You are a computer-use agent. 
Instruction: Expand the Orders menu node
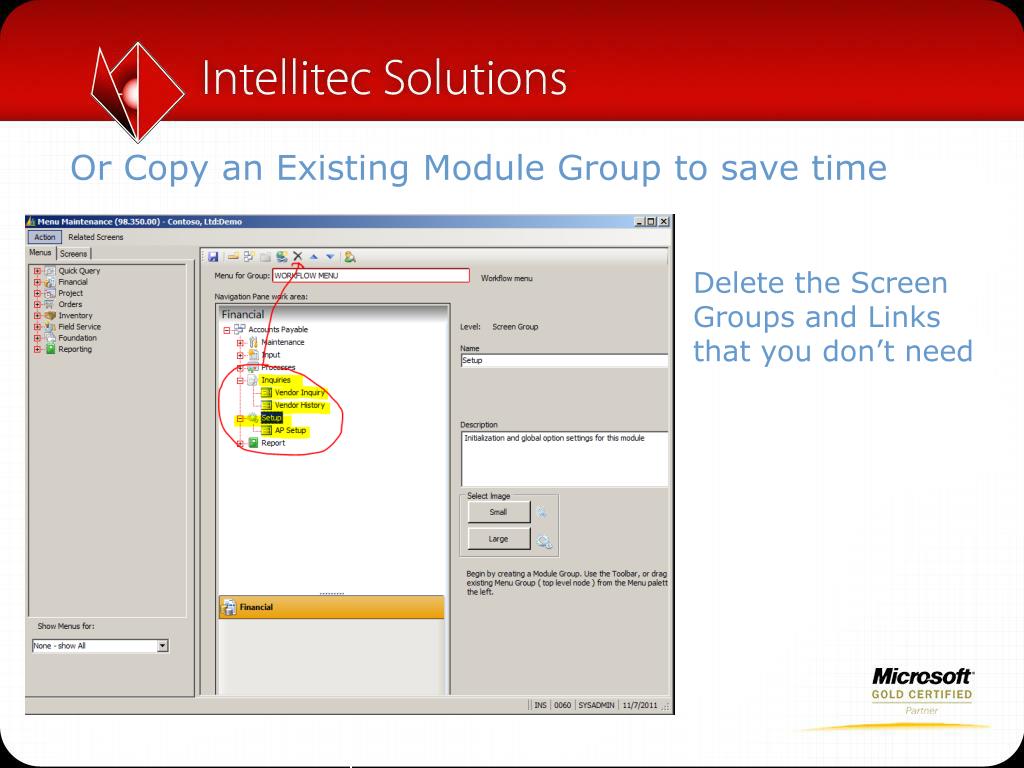pyautogui.click(x=37, y=304)
